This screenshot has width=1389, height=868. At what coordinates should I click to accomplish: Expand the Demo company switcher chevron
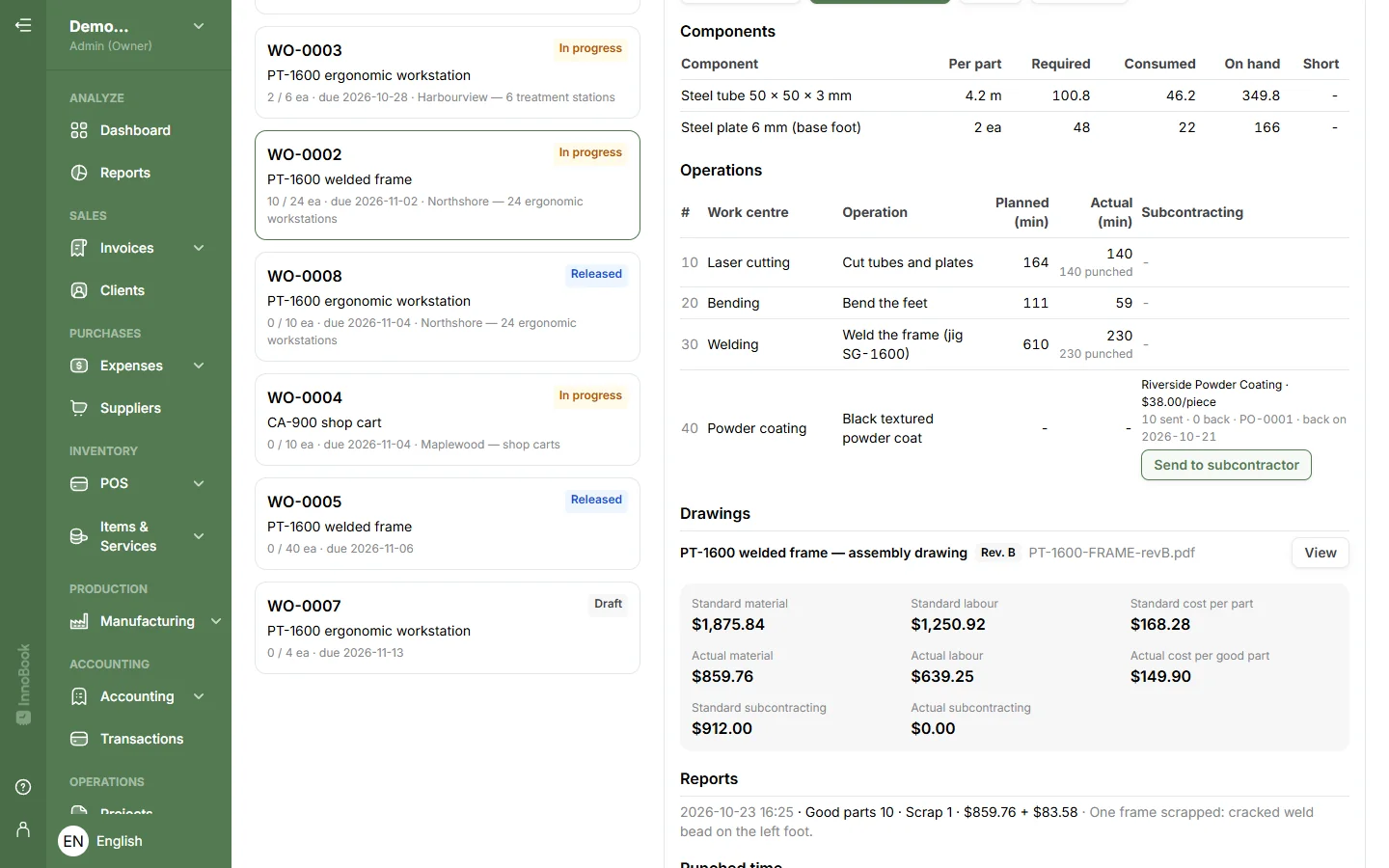pyautogui.click(x=199, y=26)
